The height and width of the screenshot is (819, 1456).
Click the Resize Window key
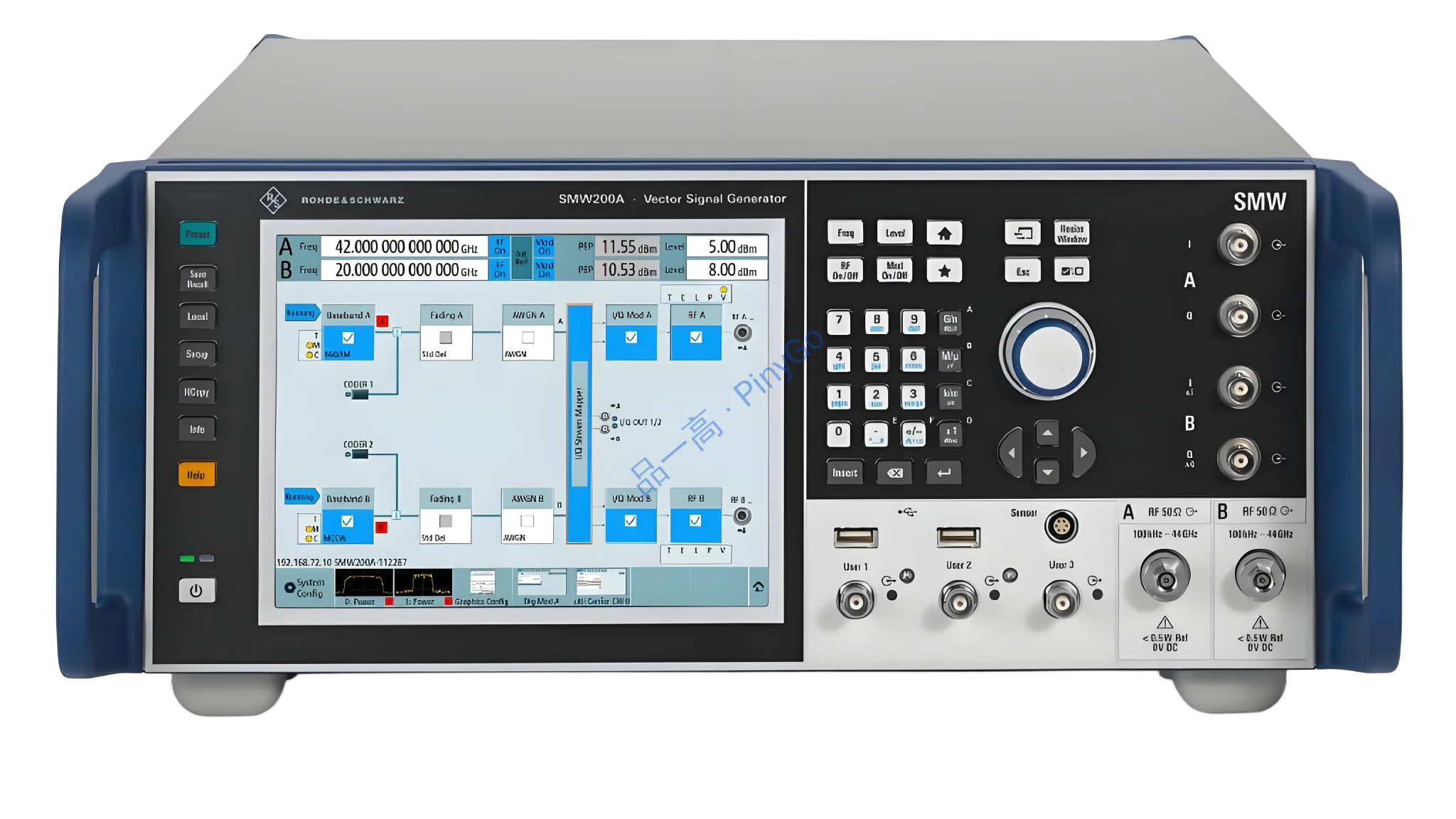tap(1071, 232)
